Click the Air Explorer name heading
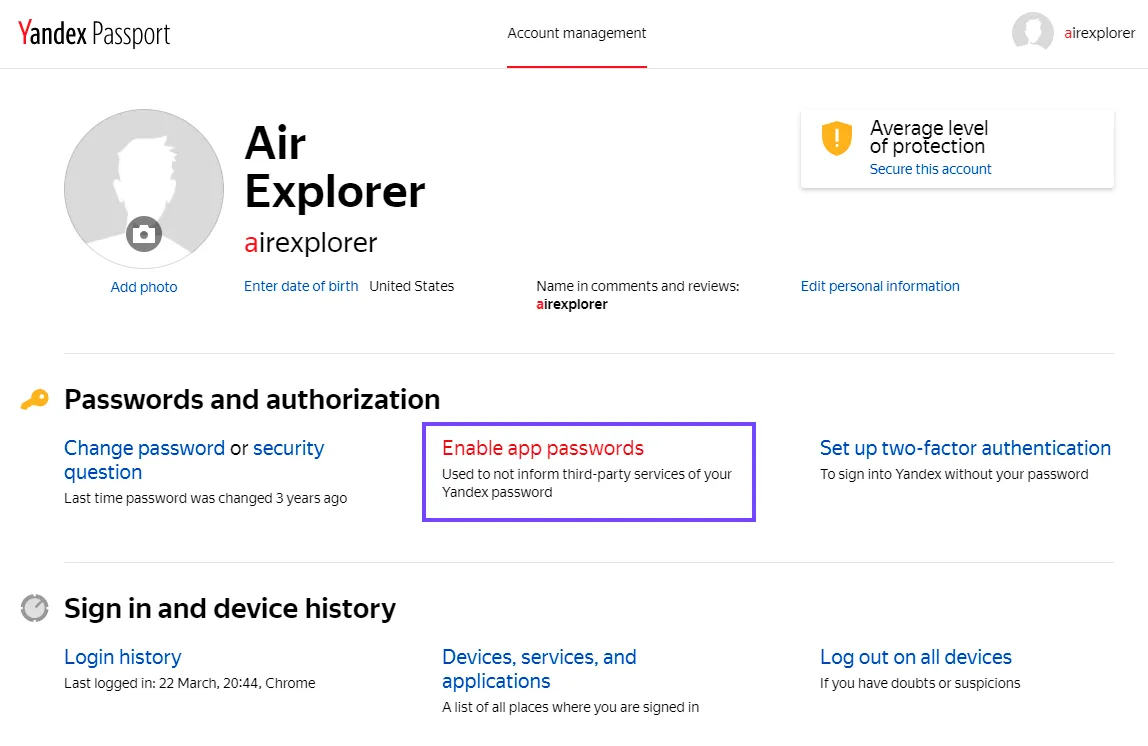This screenshot has width=1148, height=746. 335,167
